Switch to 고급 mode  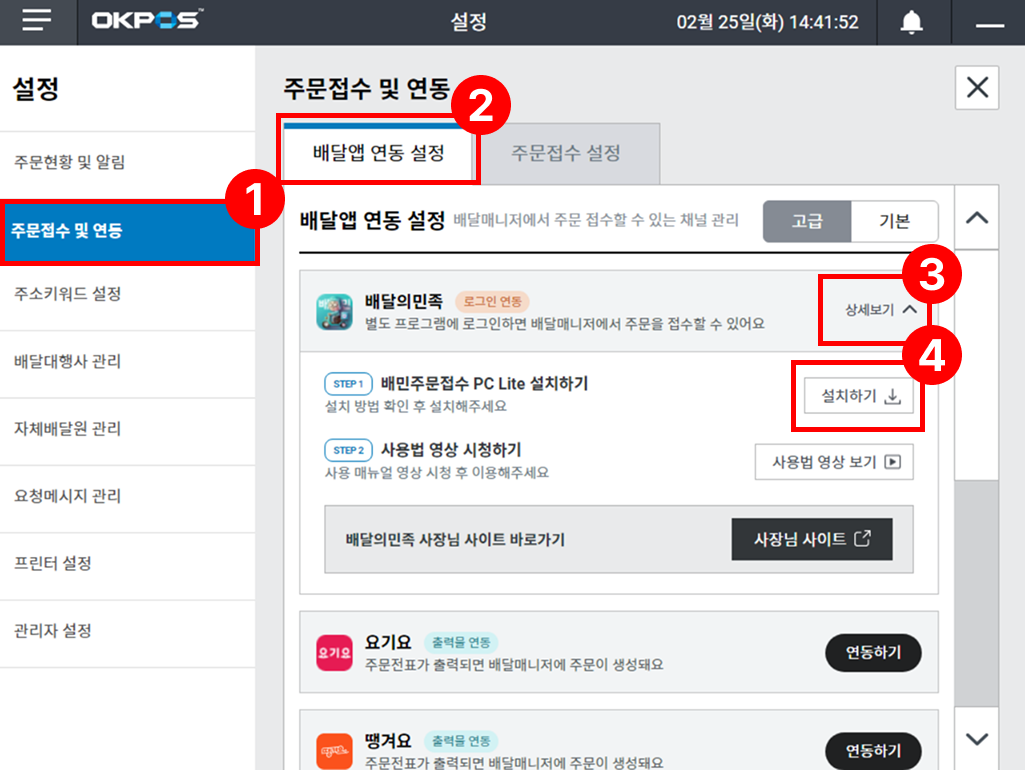click(807, 222)
